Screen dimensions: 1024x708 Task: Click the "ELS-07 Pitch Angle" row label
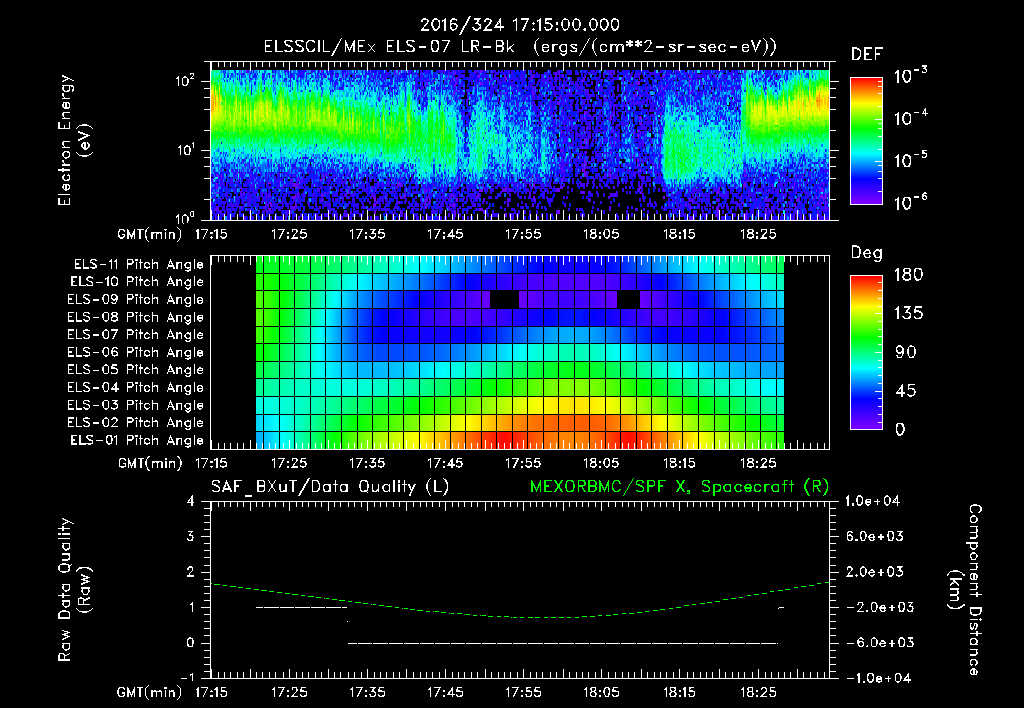pos(135,334)
